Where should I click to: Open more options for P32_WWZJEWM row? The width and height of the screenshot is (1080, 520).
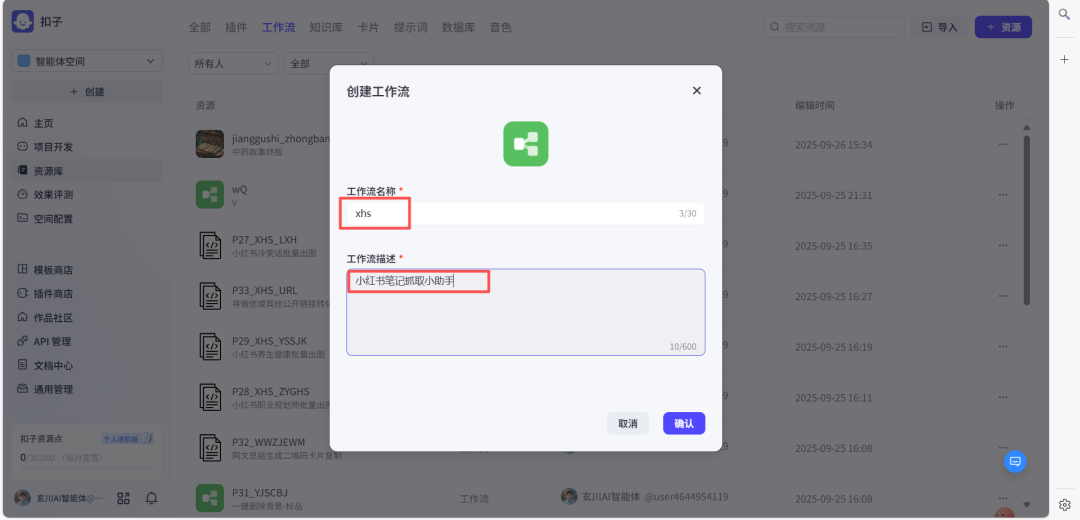[1004, 448]
